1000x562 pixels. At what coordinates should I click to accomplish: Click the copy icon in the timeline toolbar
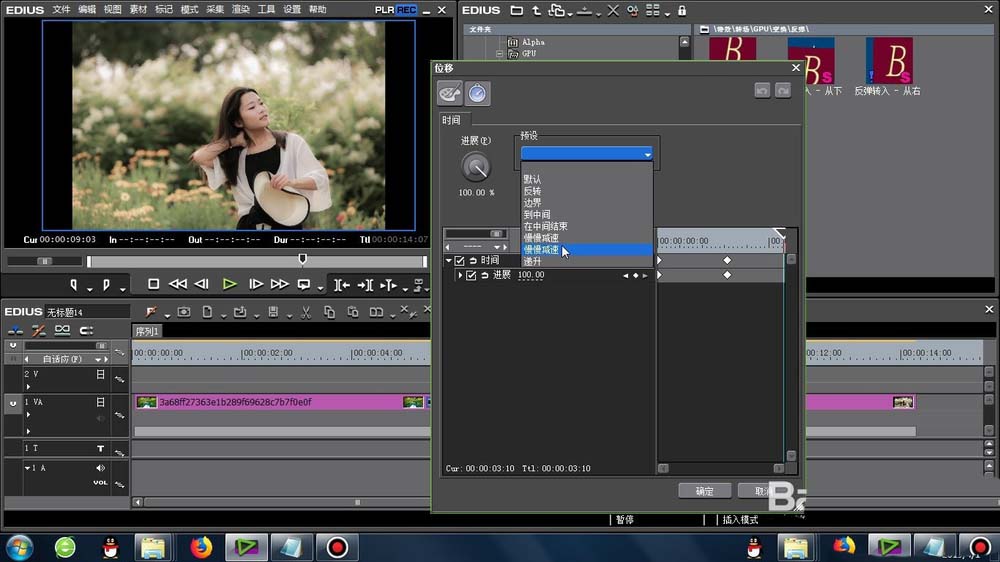click(329, 312)
